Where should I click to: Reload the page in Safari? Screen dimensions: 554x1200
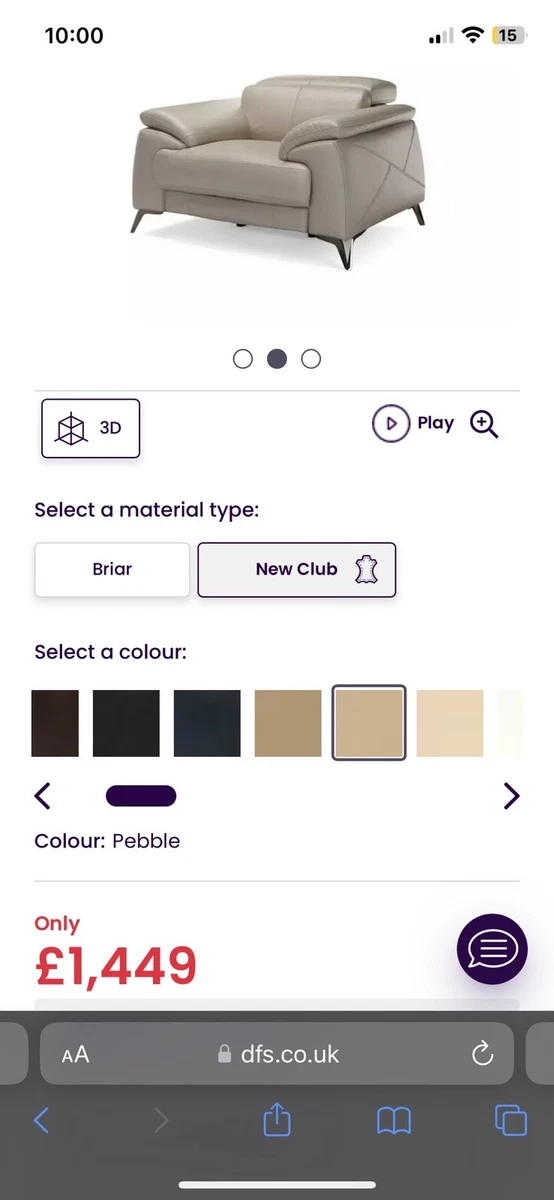coord(482,1053)
